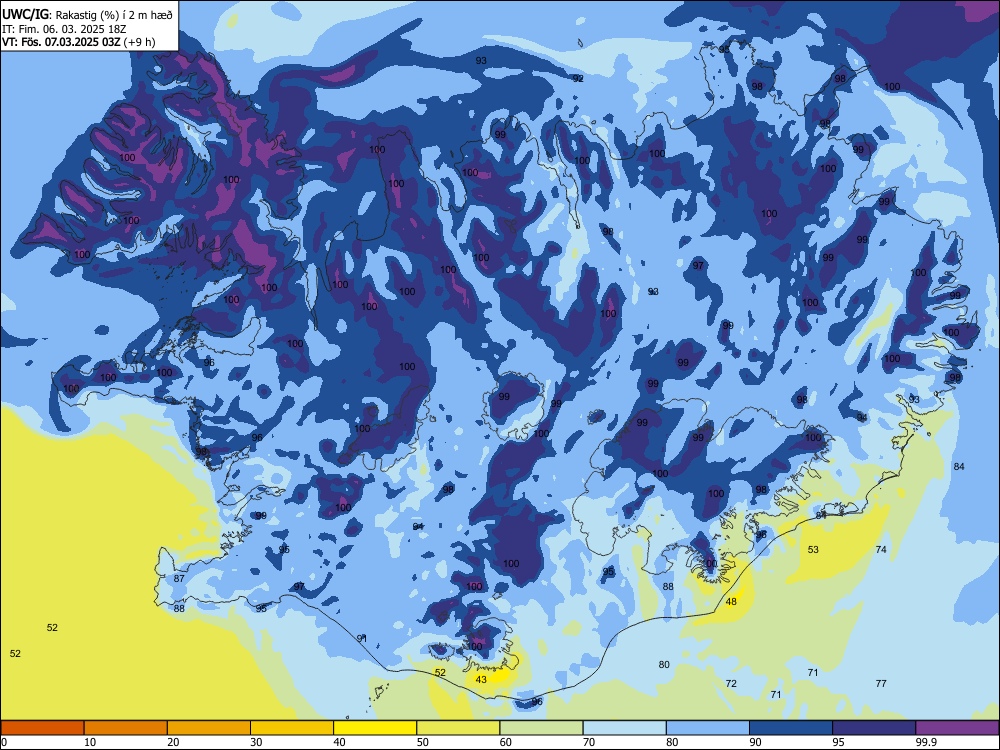Click the '30' legend scale label
This screenshot has height=750, width=1000.
[x=256, y=742]
